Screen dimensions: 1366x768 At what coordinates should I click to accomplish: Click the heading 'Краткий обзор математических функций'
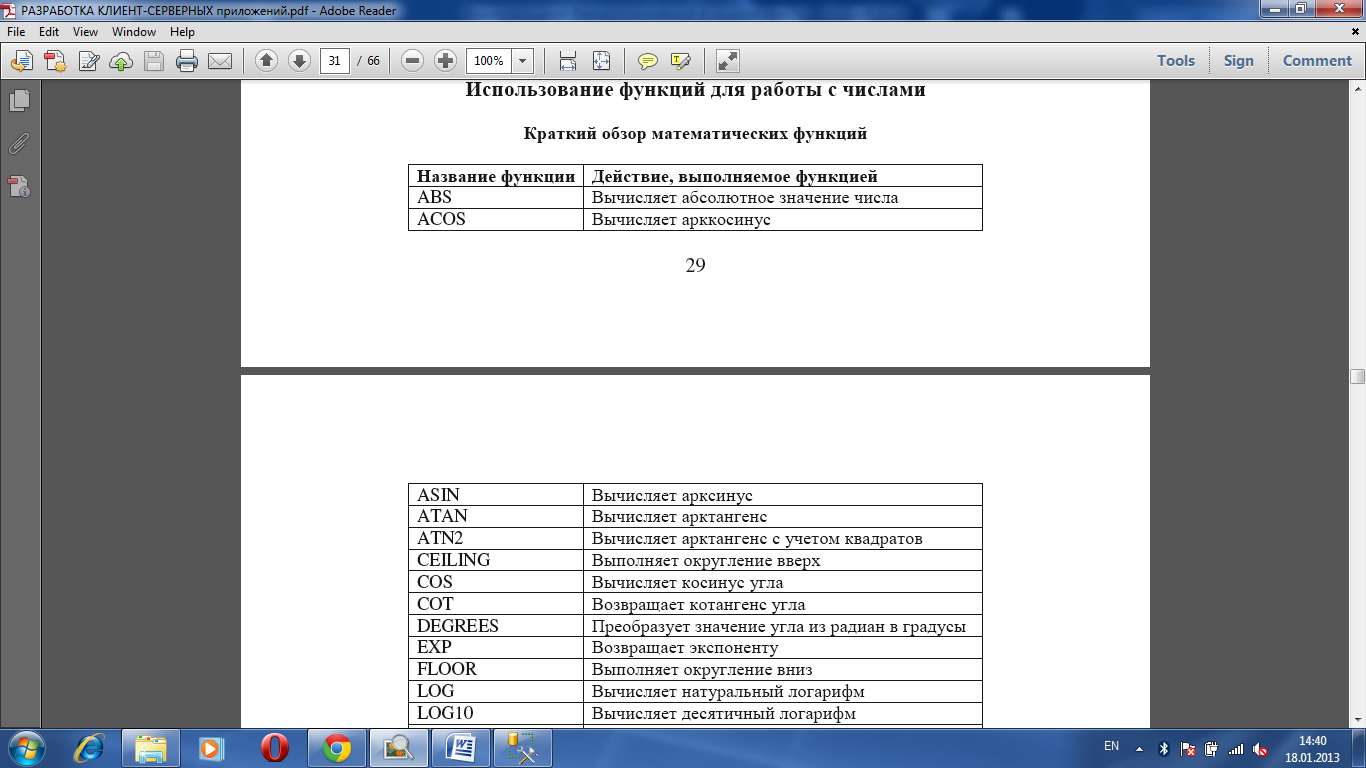pos(695,133)
